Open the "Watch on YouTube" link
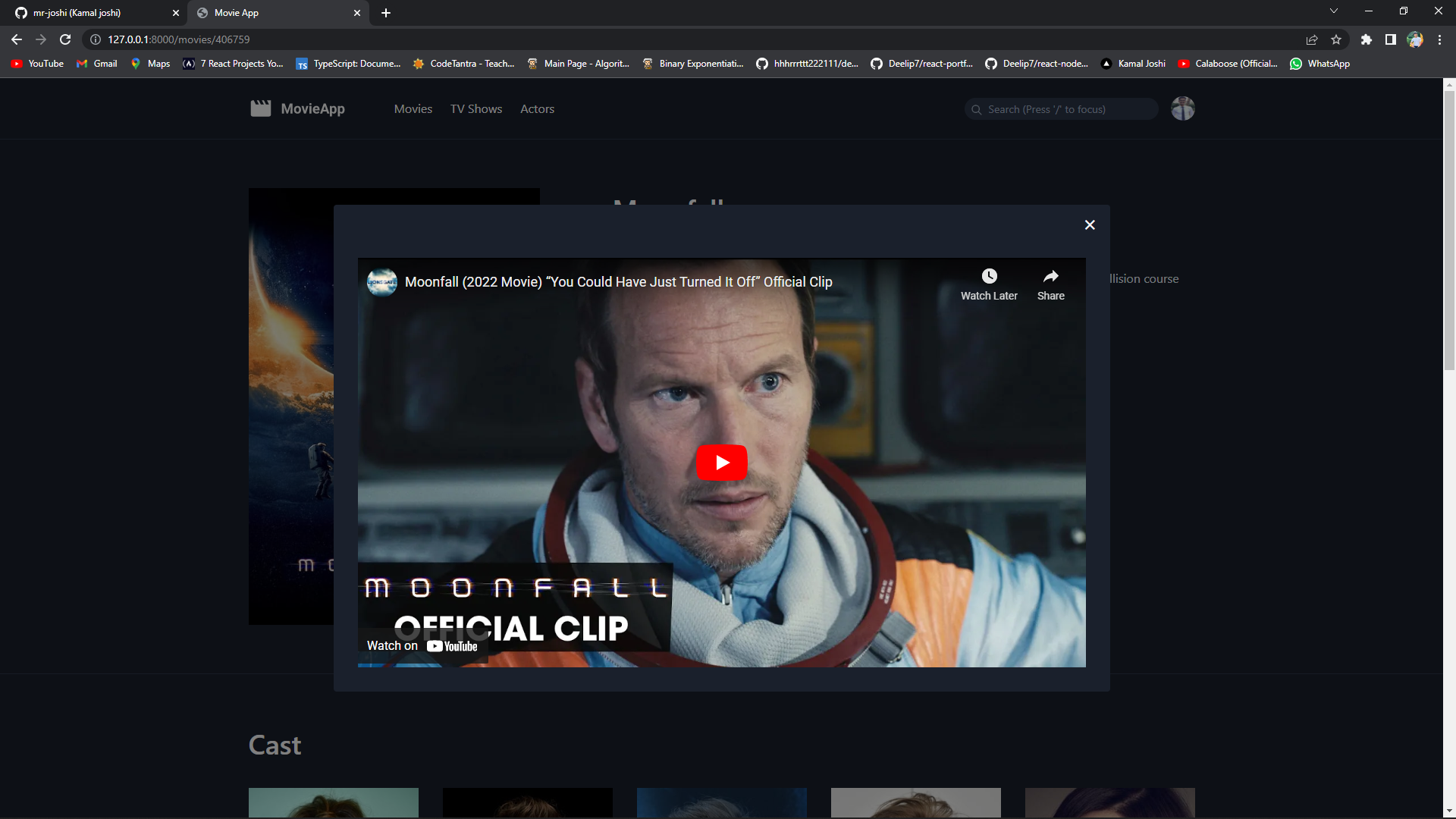The height and width of the screenshot is (819, 1456). tap(422, 645)
